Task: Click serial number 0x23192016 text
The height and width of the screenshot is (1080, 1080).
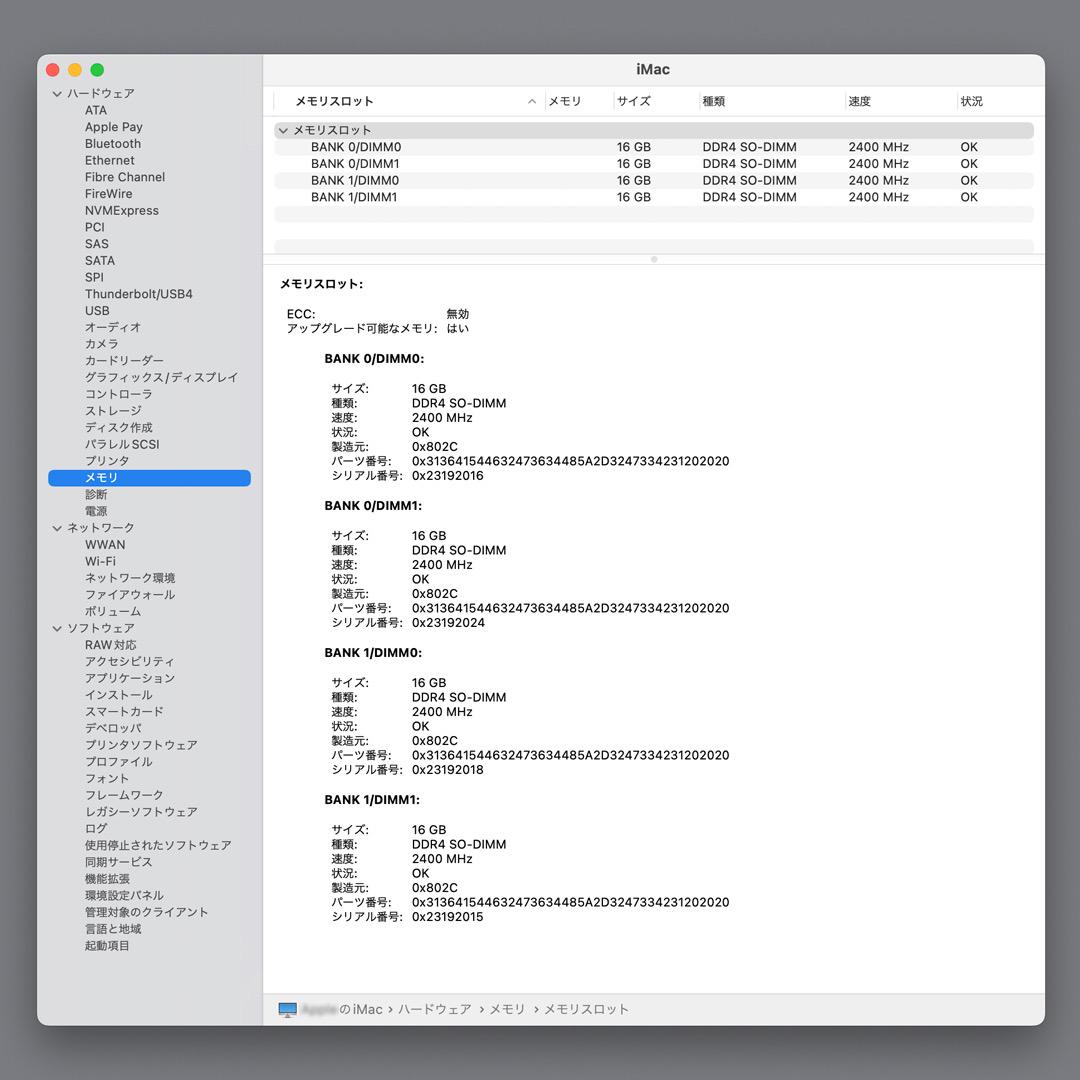Action: point(448,476)
